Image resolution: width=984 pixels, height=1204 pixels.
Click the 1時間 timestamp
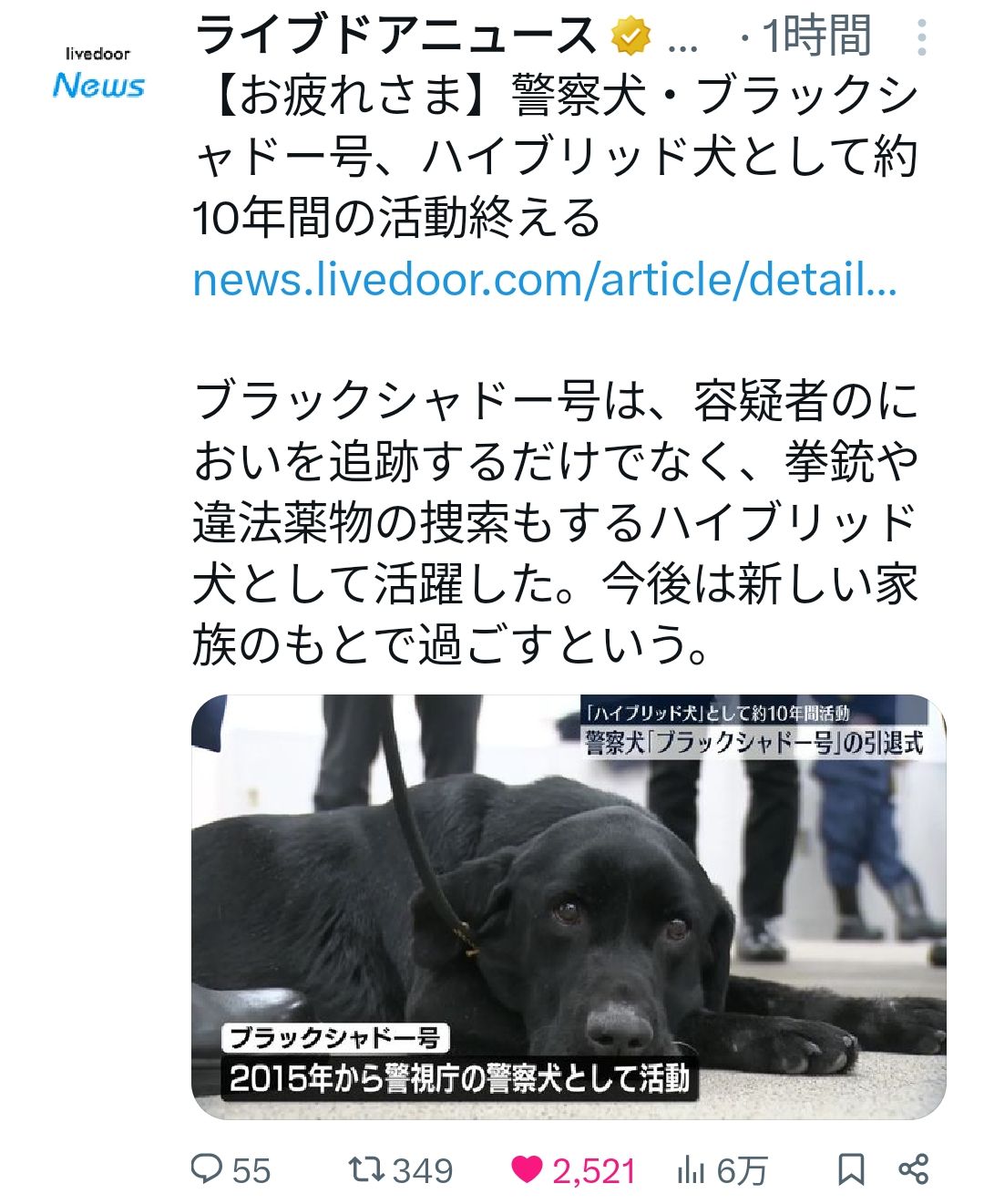pos(817,36)
